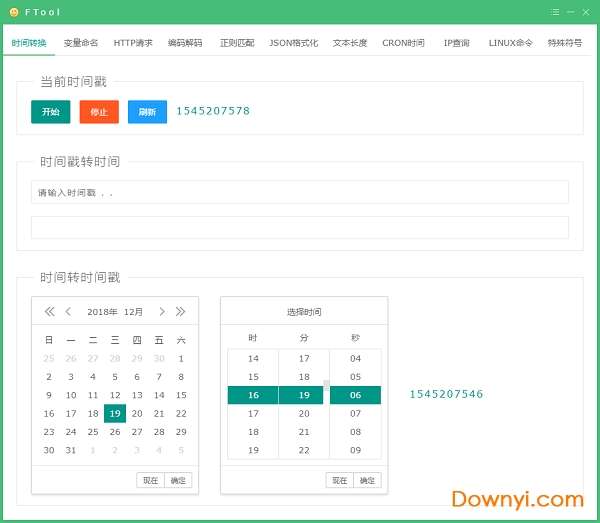Select grayed November 30 in calendar
The image size is (600, 523).
pos(159,358)
